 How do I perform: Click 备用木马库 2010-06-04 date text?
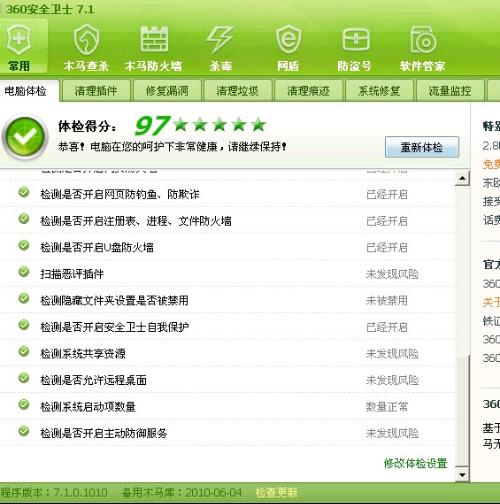182,492
